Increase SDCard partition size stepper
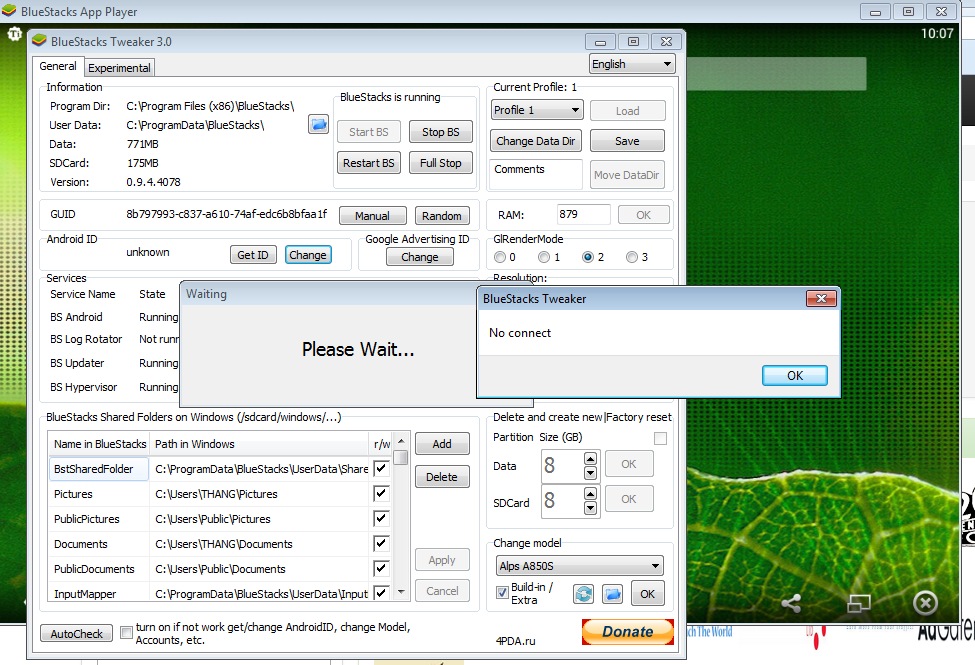The image size is (975, 665). click(x=591, y=493)
